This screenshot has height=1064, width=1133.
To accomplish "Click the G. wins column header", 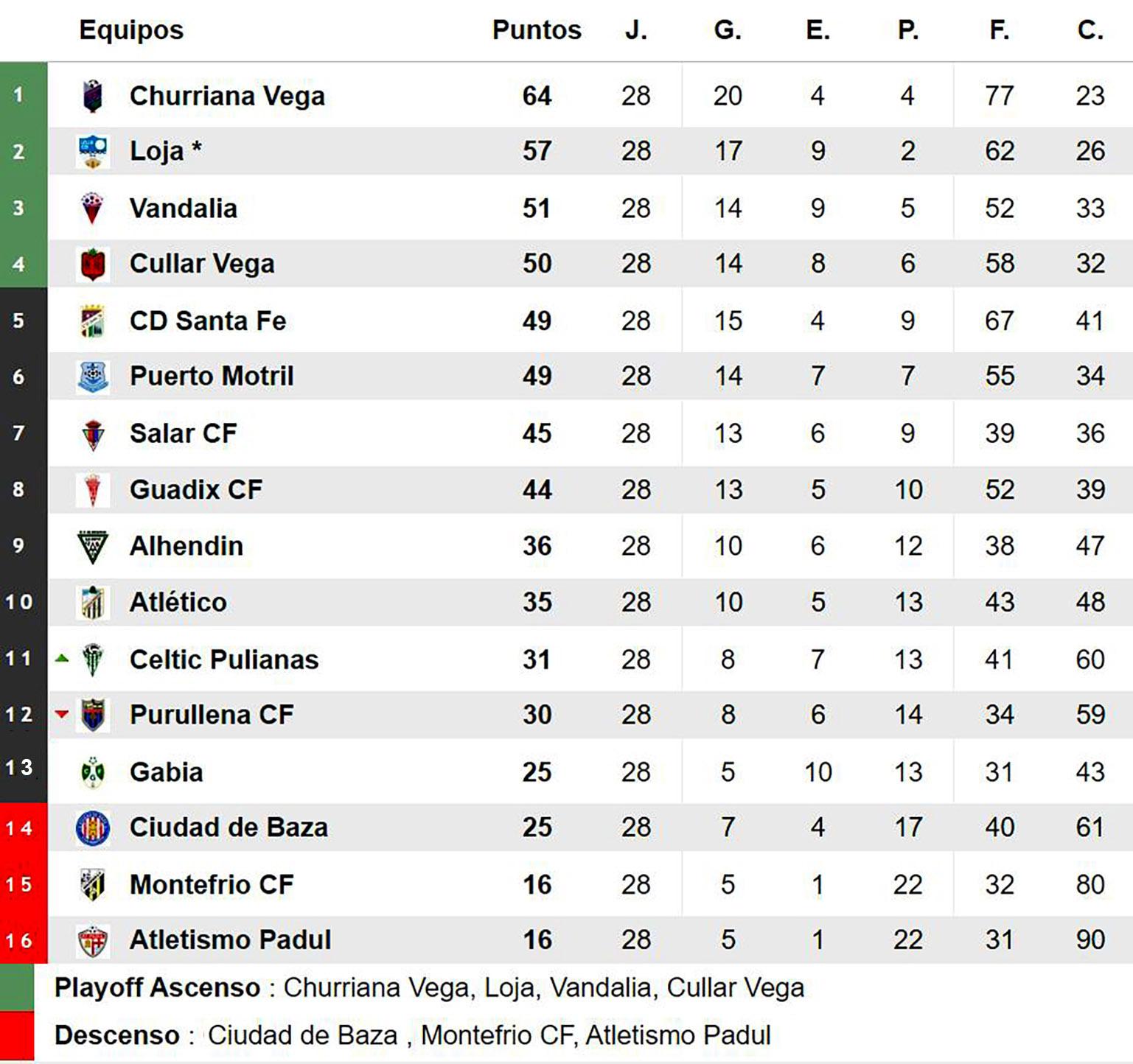I will [727, 30].
